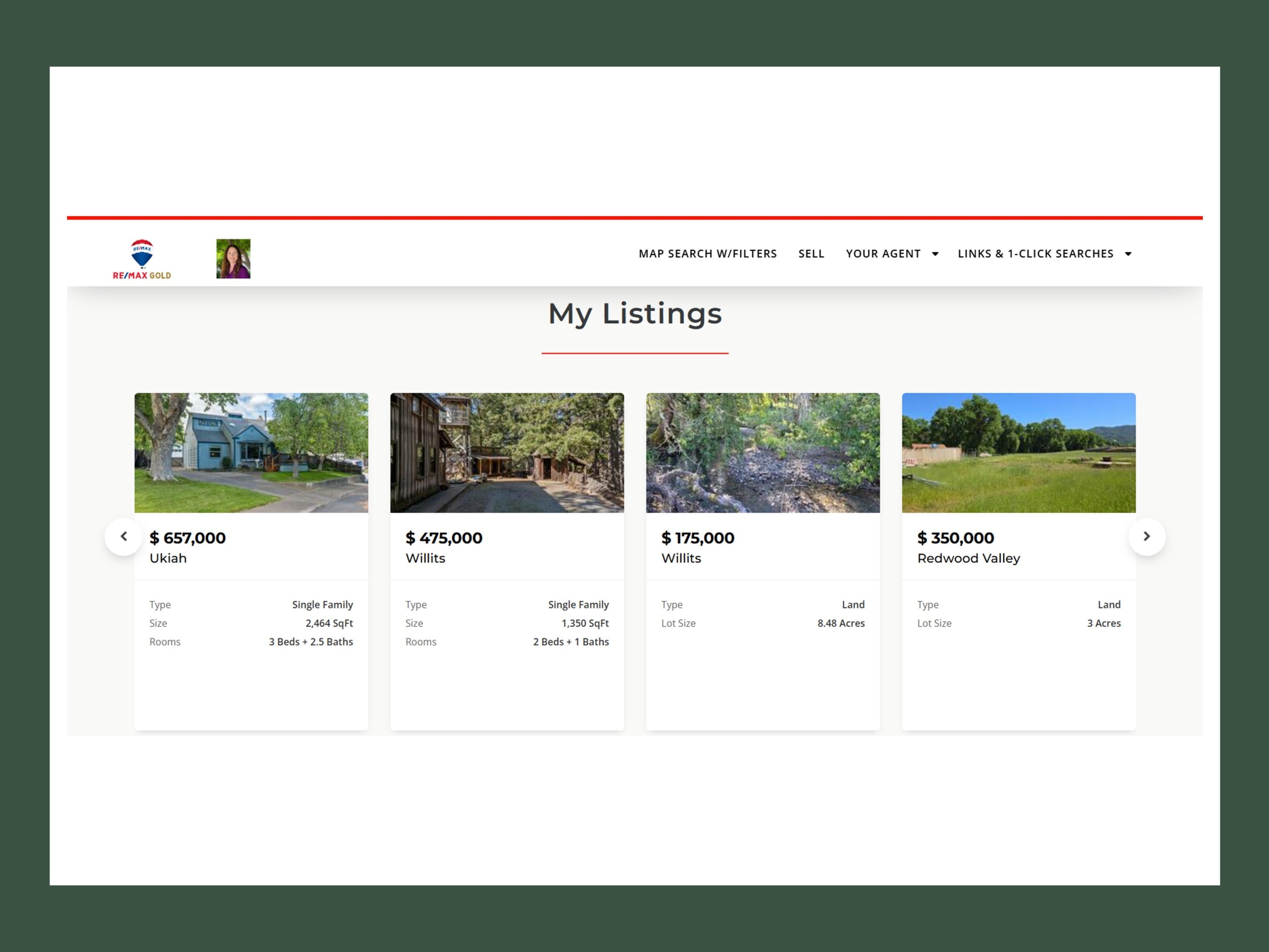1269x952 pixels.
Task: Click the 3 Beds + 2.5 Baths value
Action: pos(311,642)
